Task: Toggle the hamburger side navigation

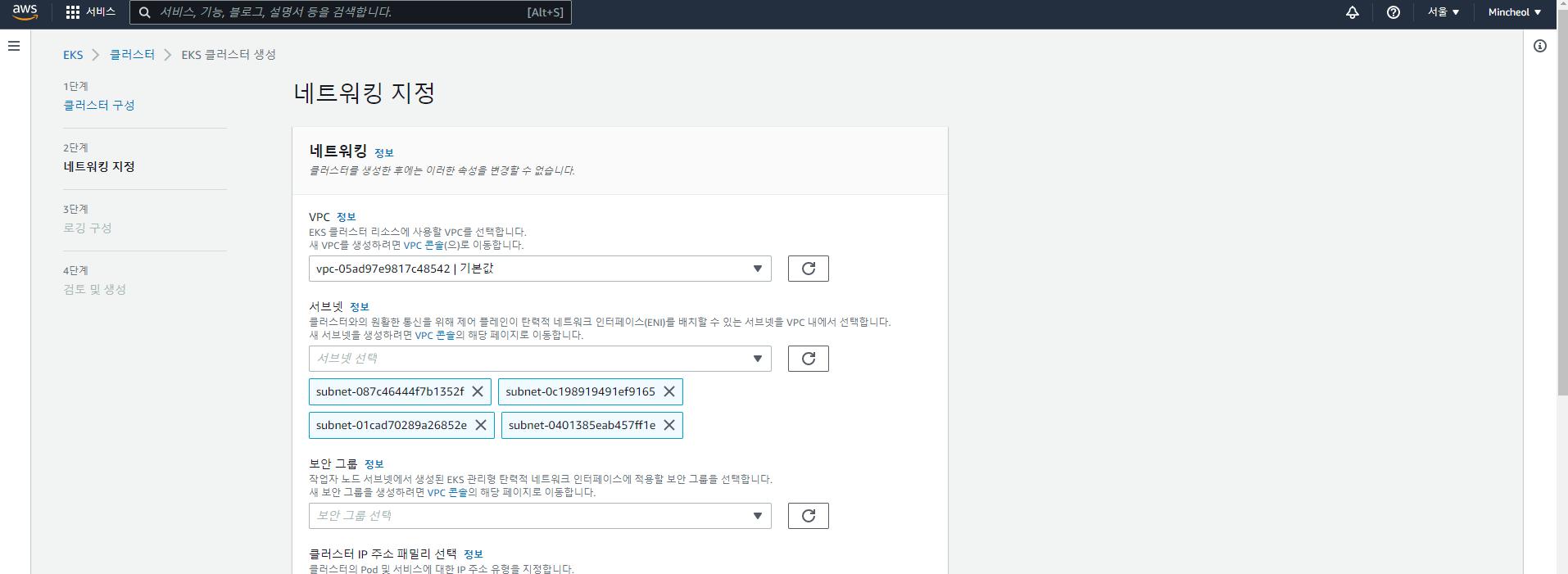Action: (x=14, y=46)
